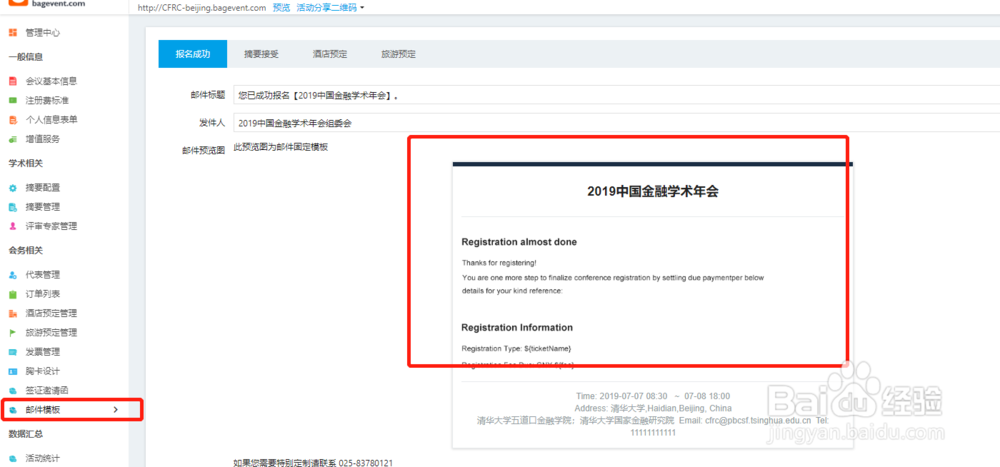The height and width of the screenshot is (467, 1000).
Task: Open 旅游预定管理 menu item
Action: (x=51, y=332)
